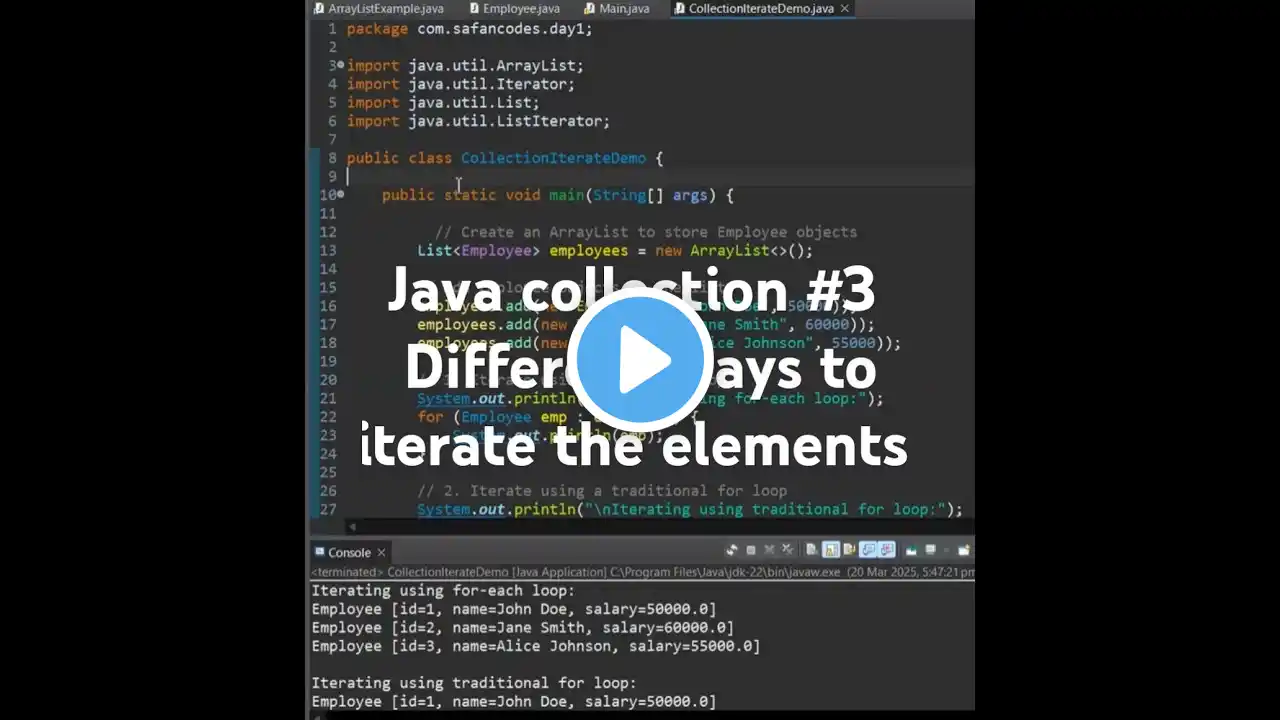Toggle Show Console When Standard Out Changes
Image resolution: width=1280 pixels, height=720 pixels.
[868, 551]
